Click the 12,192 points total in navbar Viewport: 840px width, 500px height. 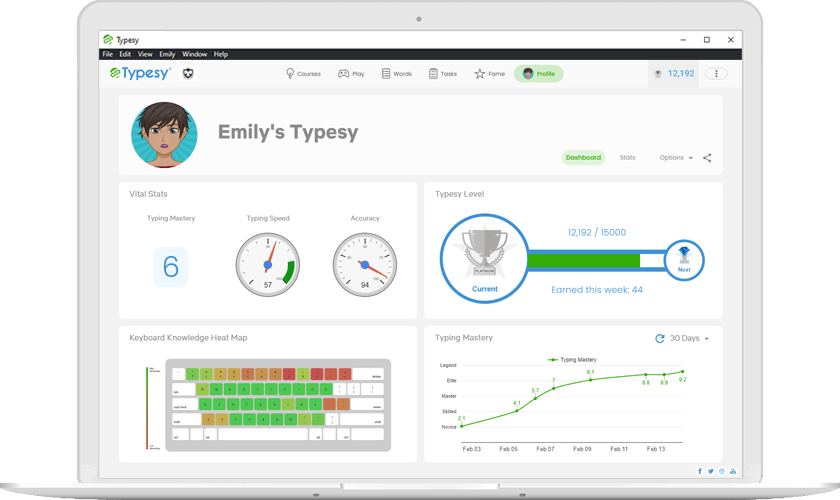point(681,74)
